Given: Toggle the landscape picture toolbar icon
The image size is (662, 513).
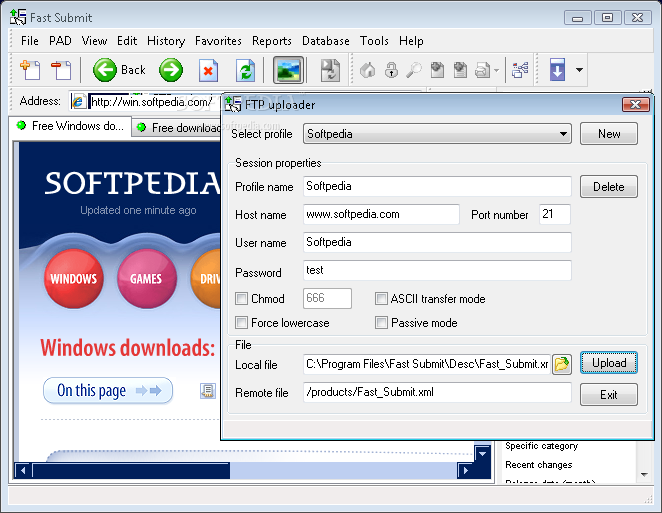Looking at the screenshot, I should coord(288,70).
